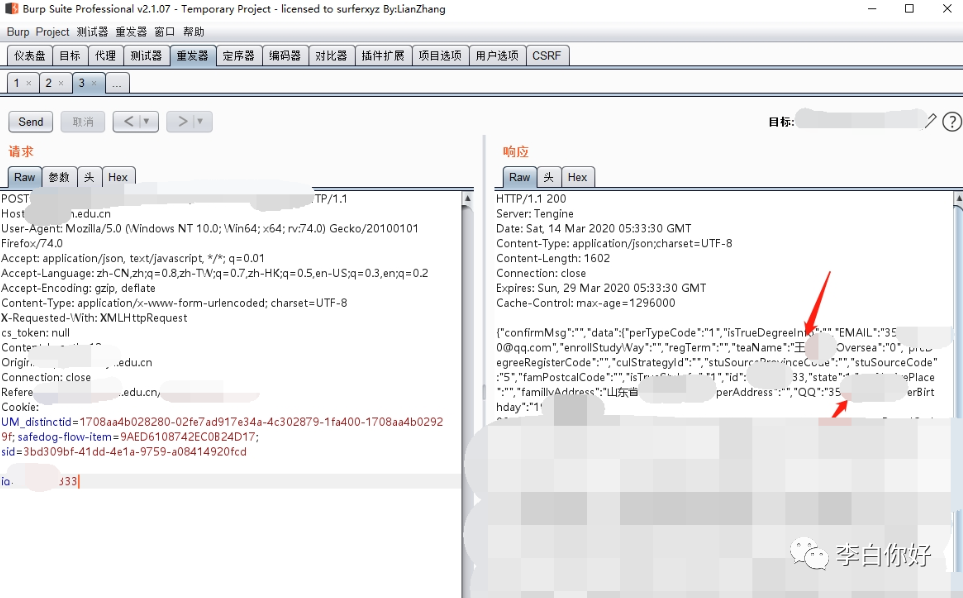Select response Hex view tab
963x598 pixels.
coord(577,177)
